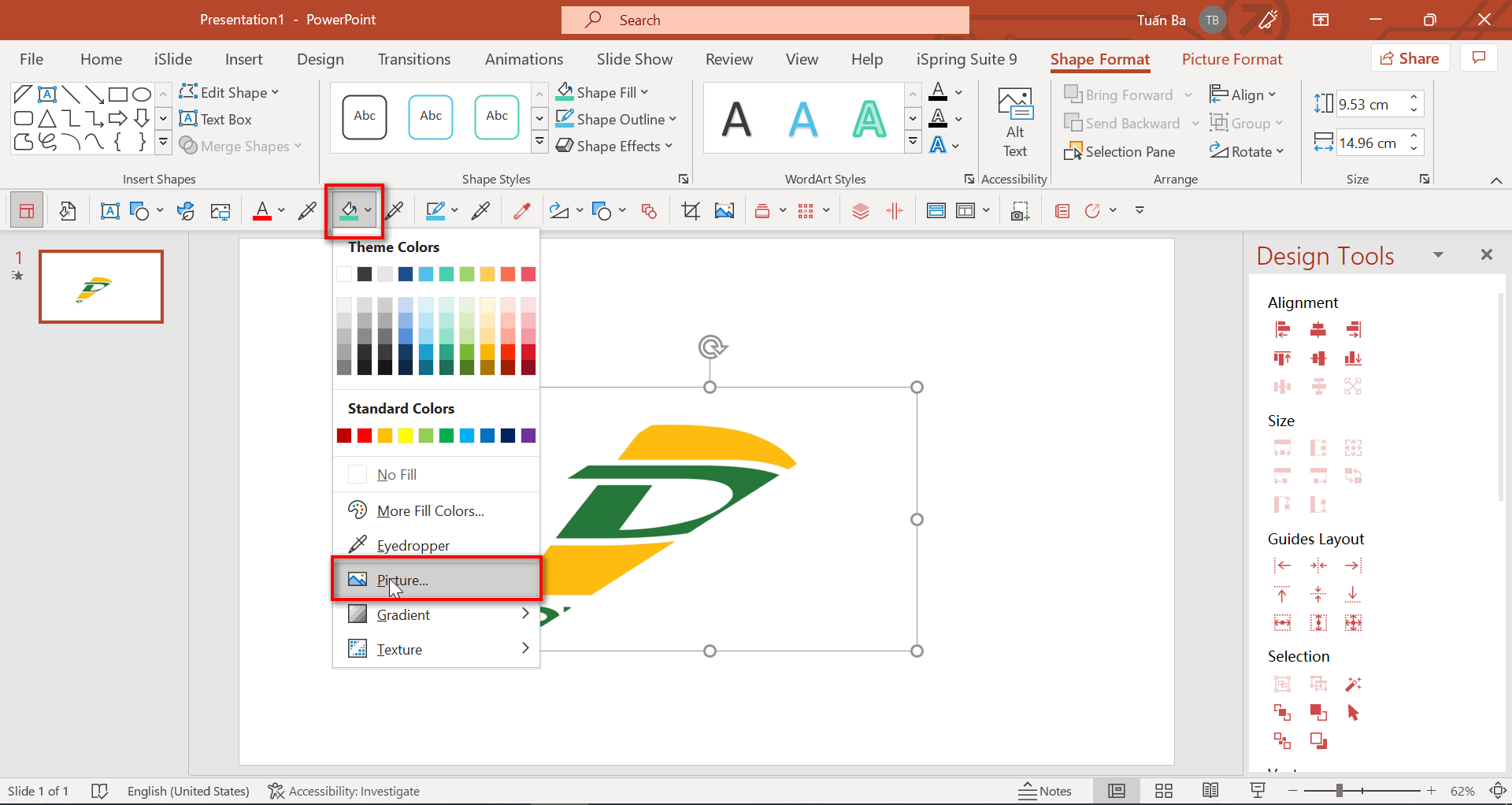Switch to Normal view in status bar
Viewport: 1512px width, 805px height.
(x=1117, y=791)
